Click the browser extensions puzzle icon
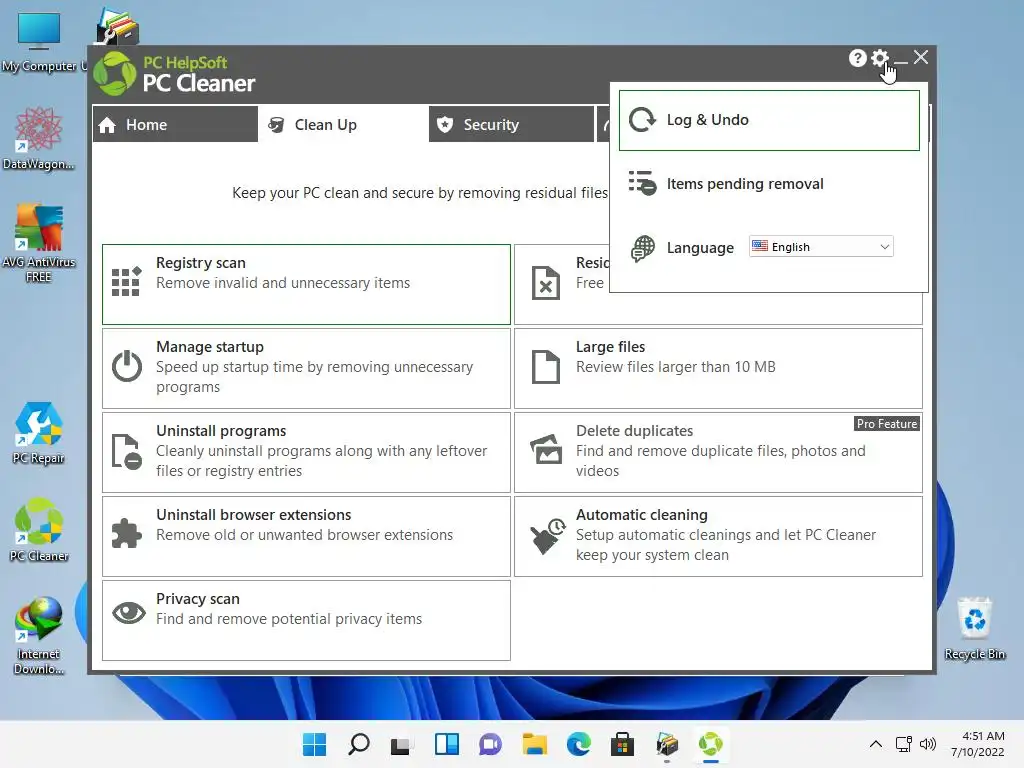Viewport: 1024px width, 768px height. coord(126,533)
